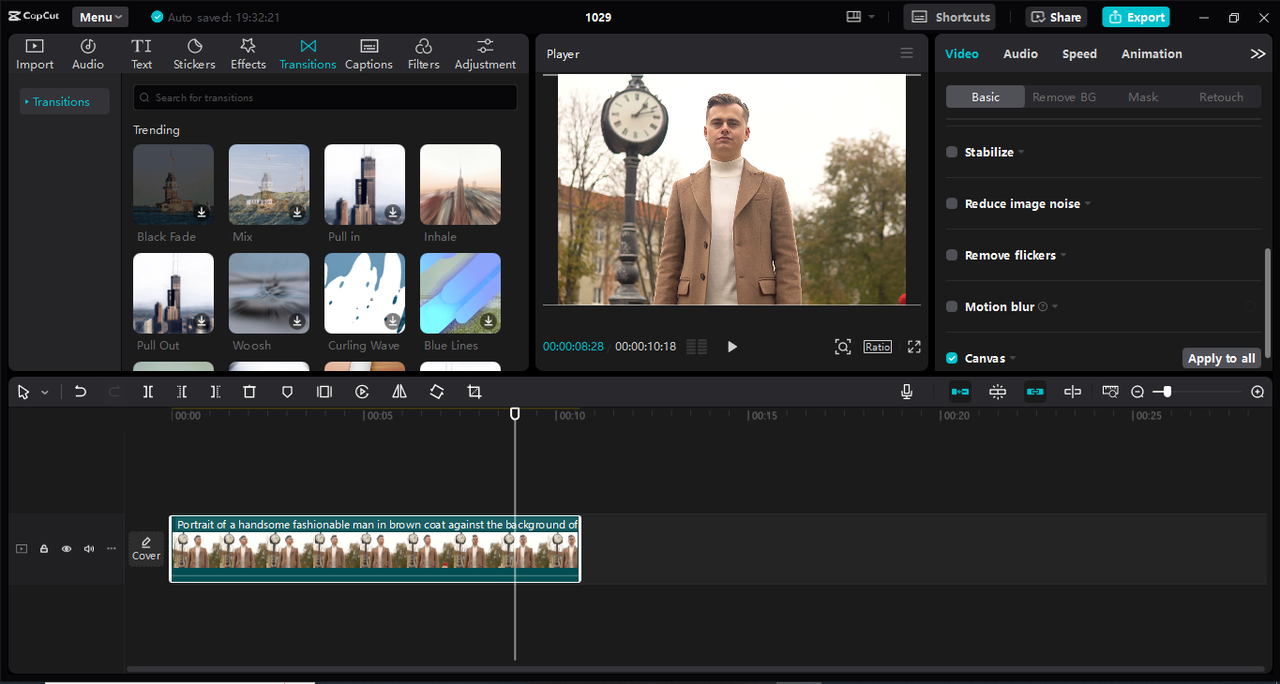The image size is (1280, 684).
Task: Select the Retouch sub-tab
Action: point(1221,97)
